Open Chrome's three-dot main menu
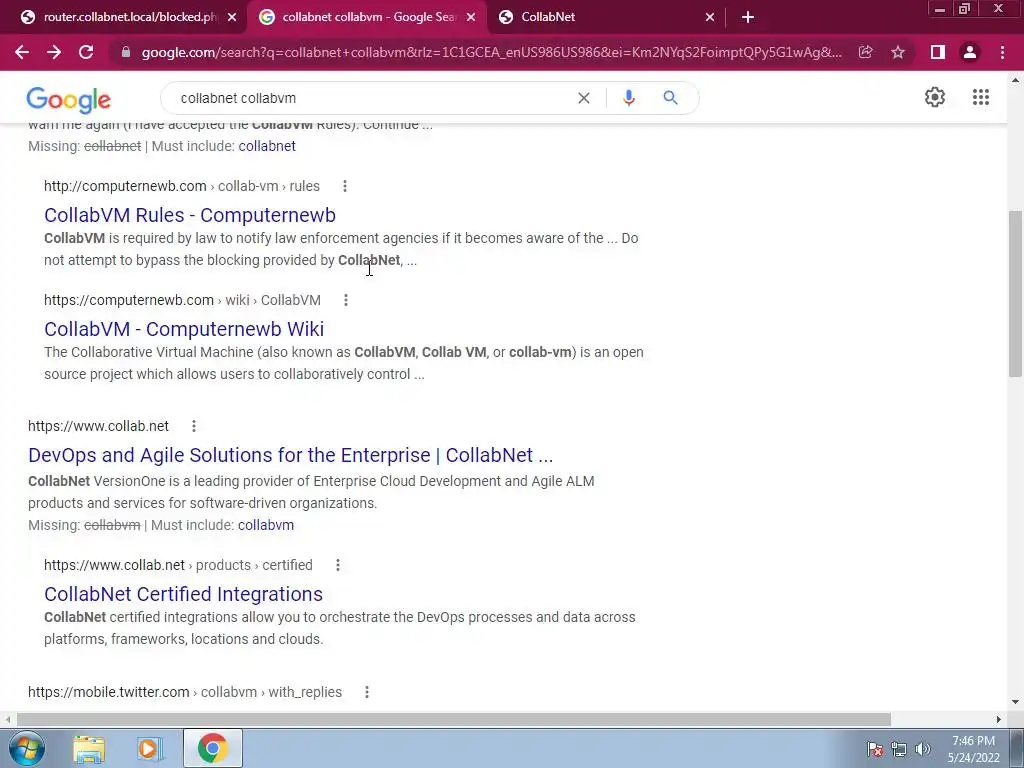Viewport: 1024px width, 768px height. 1002,52
